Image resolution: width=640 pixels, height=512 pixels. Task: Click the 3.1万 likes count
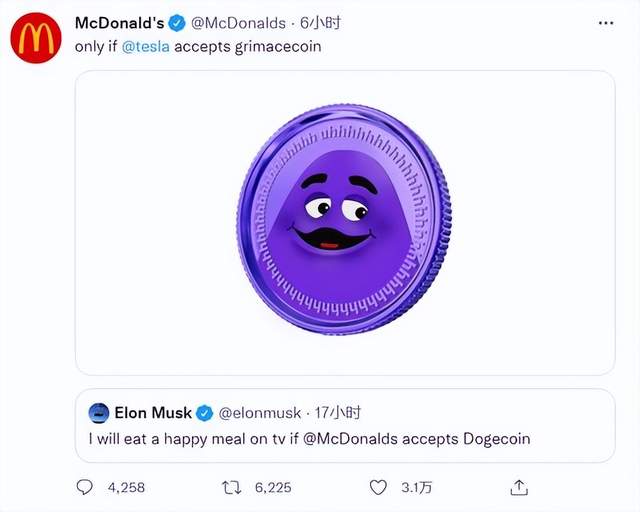(x=414, y=488)
